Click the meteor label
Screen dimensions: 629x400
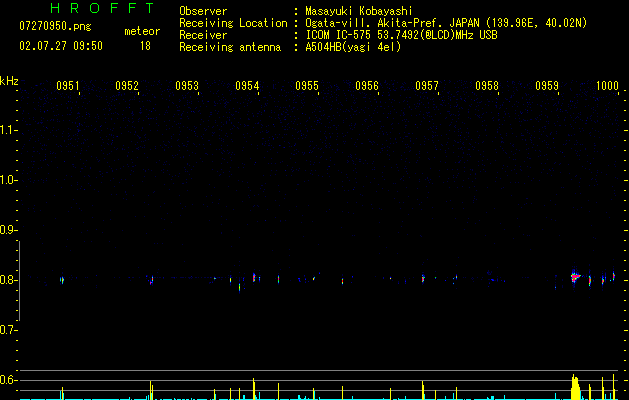pos(142,31)
